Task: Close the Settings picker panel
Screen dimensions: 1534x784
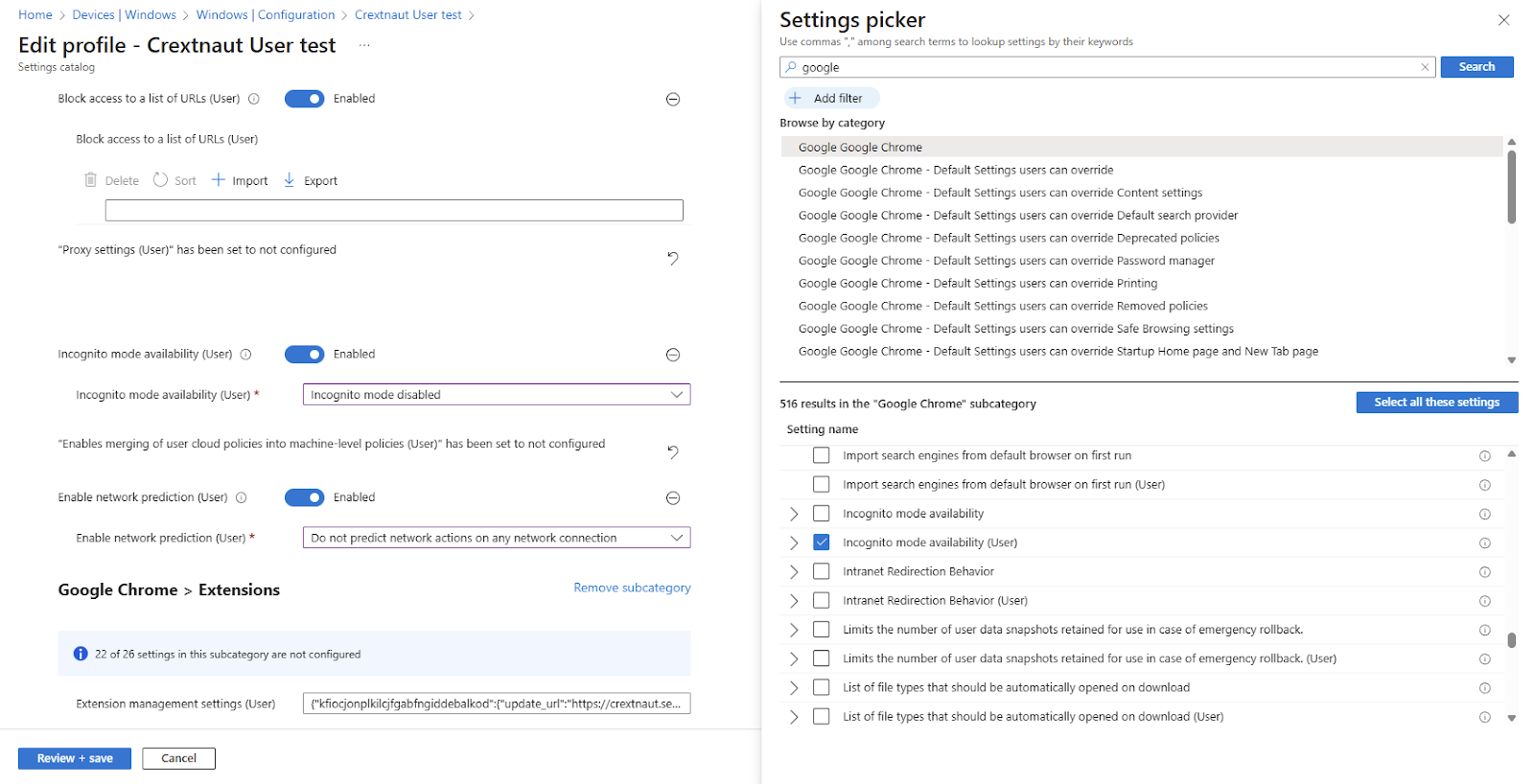Action: tap(1504, 20)
